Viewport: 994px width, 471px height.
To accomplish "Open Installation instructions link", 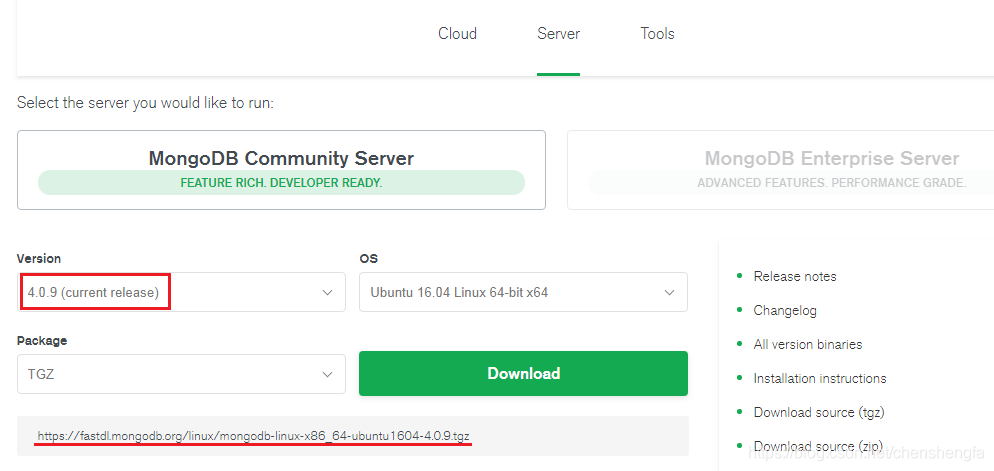I will point(820,378).
